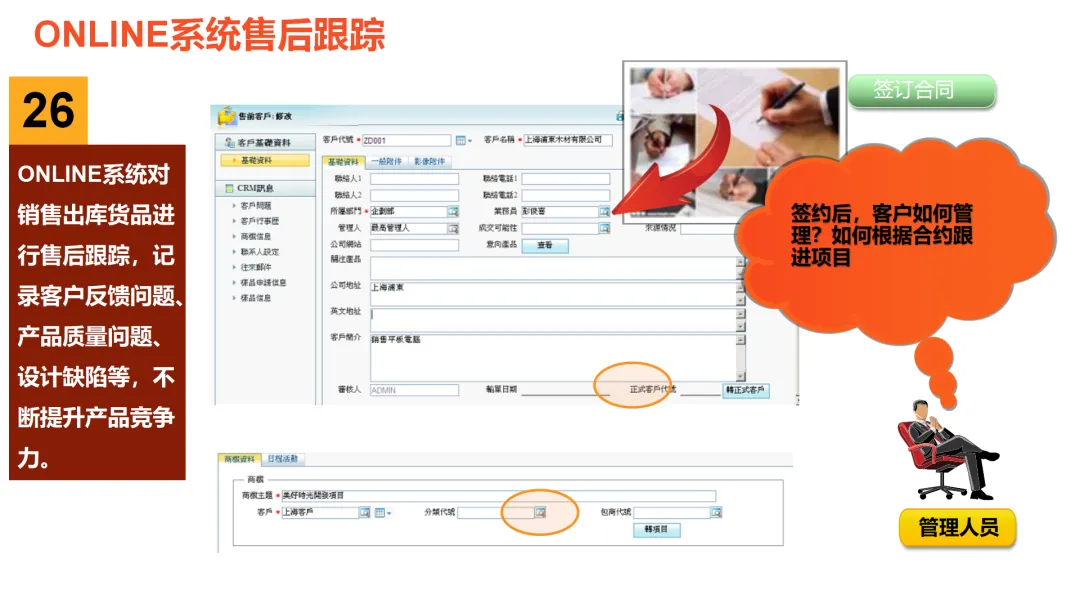This screenshot has height=608, width=1080.
Task: Click into 公司網站 field
Action: pos(415,245)
